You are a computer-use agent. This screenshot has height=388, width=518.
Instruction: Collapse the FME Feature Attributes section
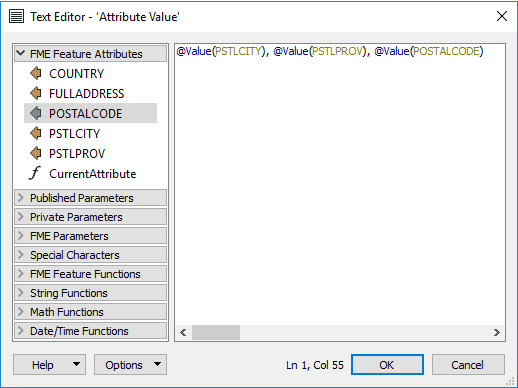(x=90, y=54)
